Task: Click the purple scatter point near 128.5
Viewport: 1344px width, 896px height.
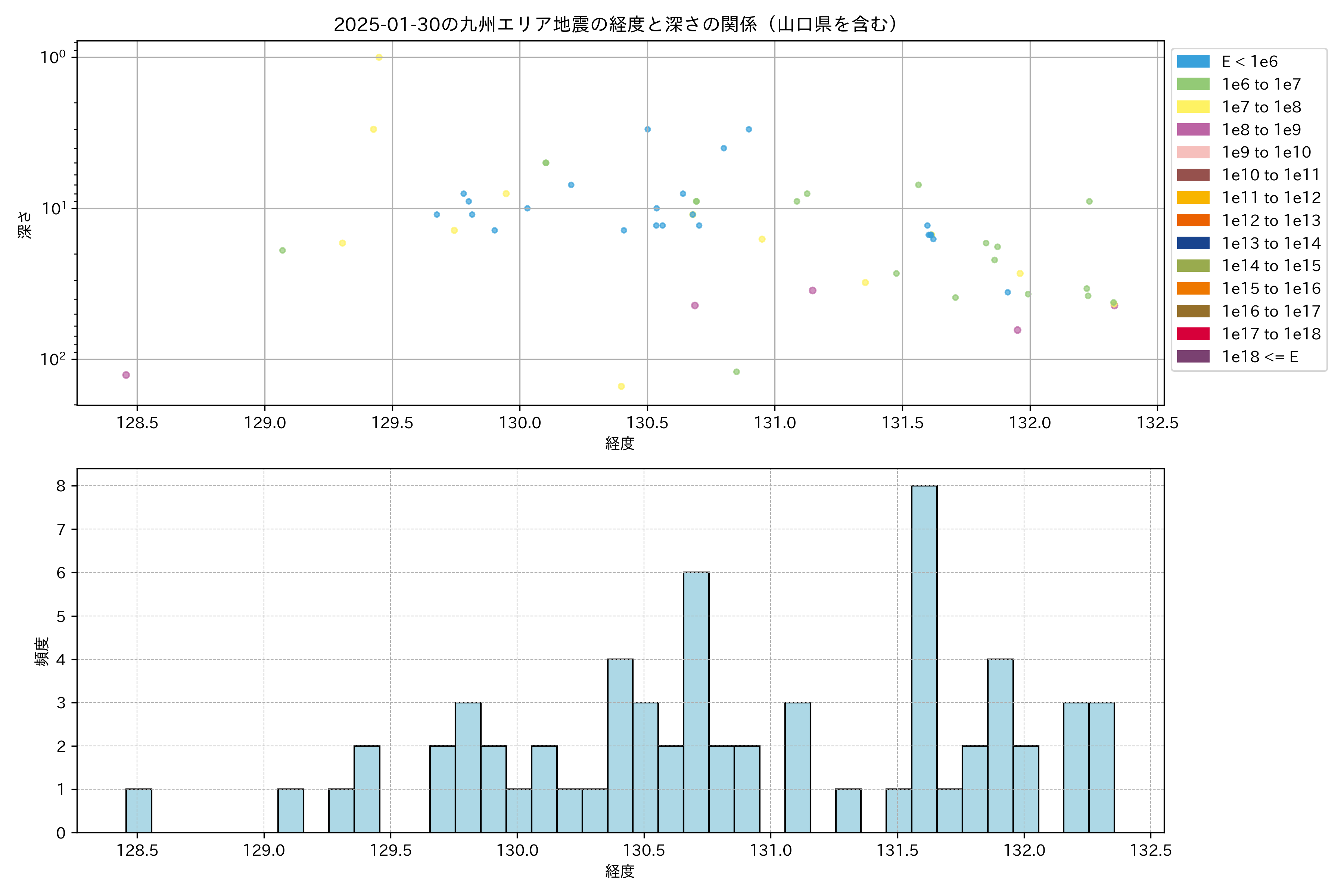Action: coord(126,375)
